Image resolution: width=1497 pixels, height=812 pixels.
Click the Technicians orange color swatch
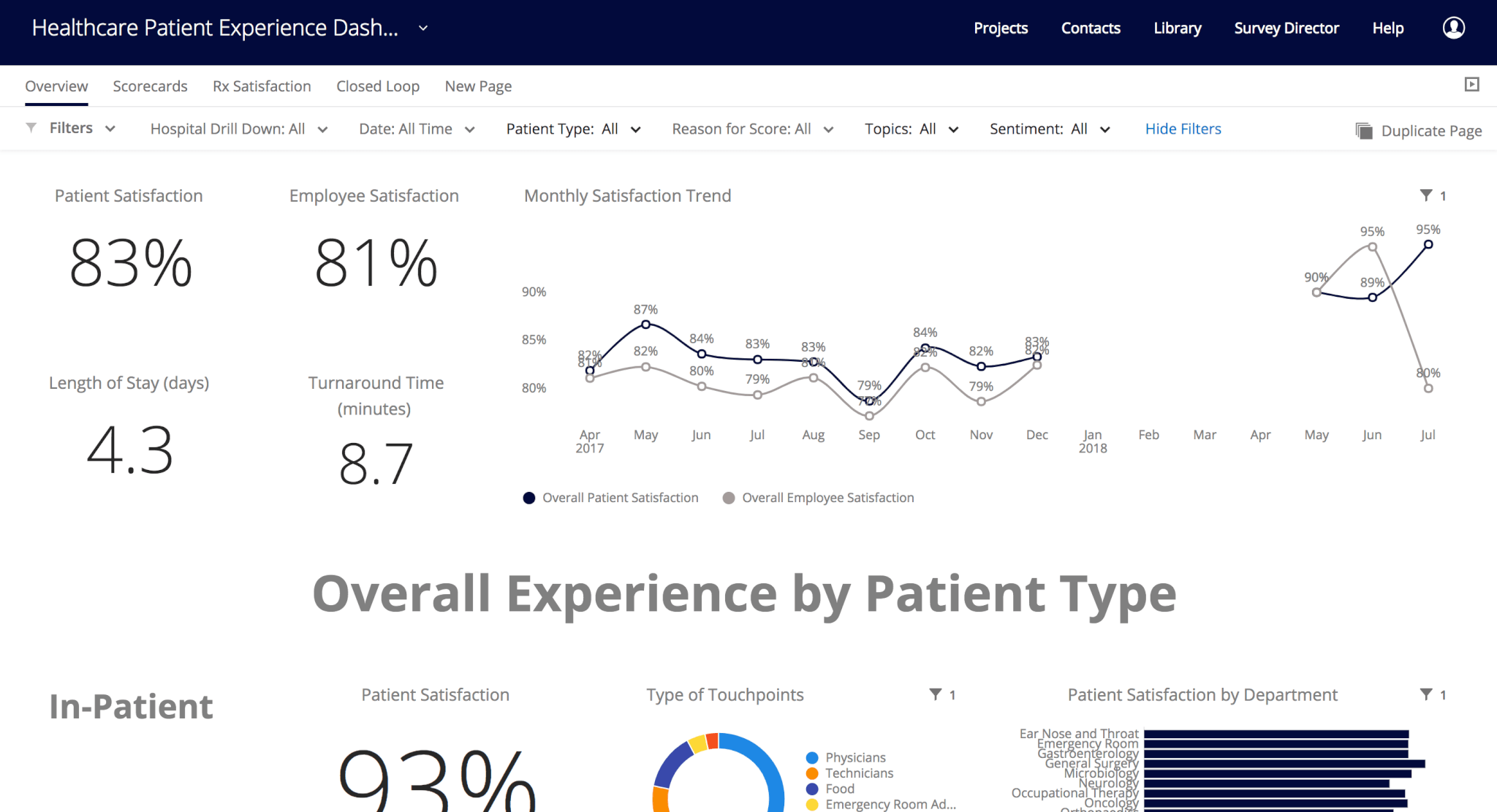point(811,773)
